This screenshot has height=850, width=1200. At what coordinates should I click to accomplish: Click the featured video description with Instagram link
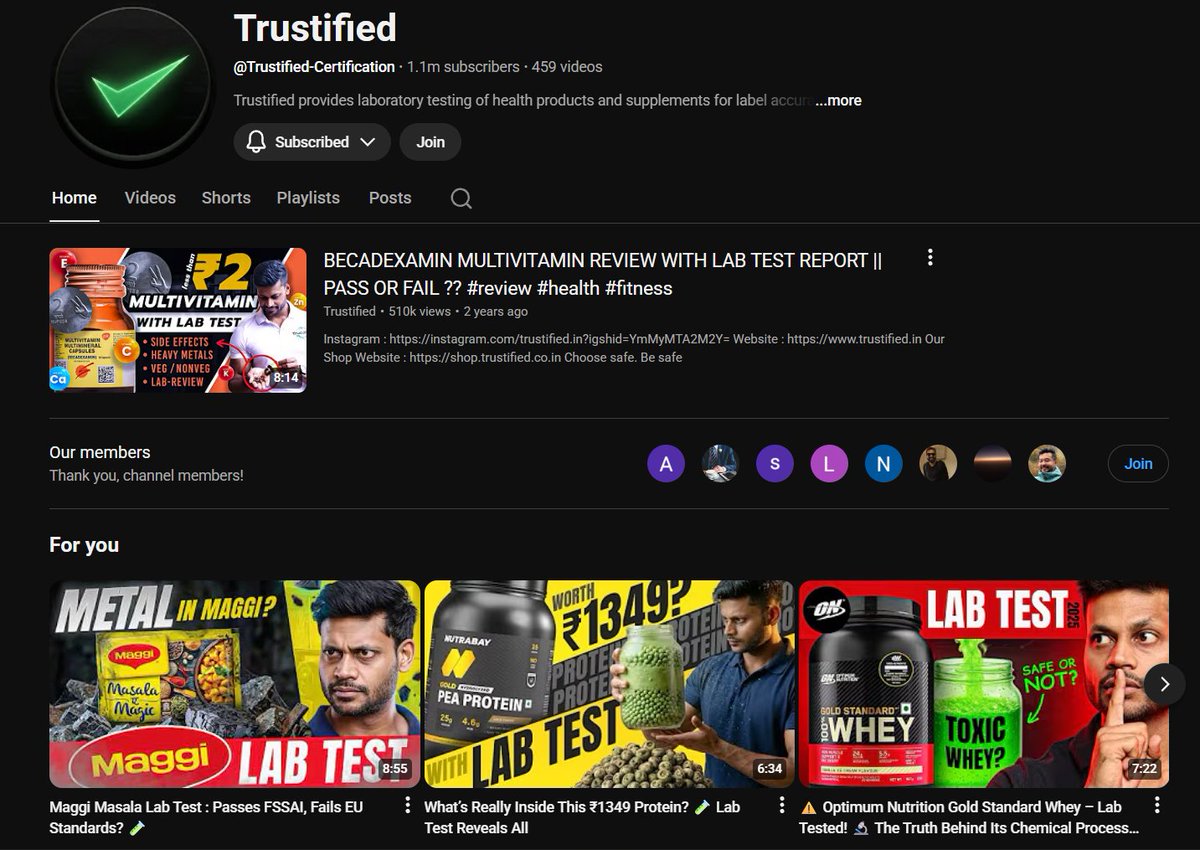[634, 348]
